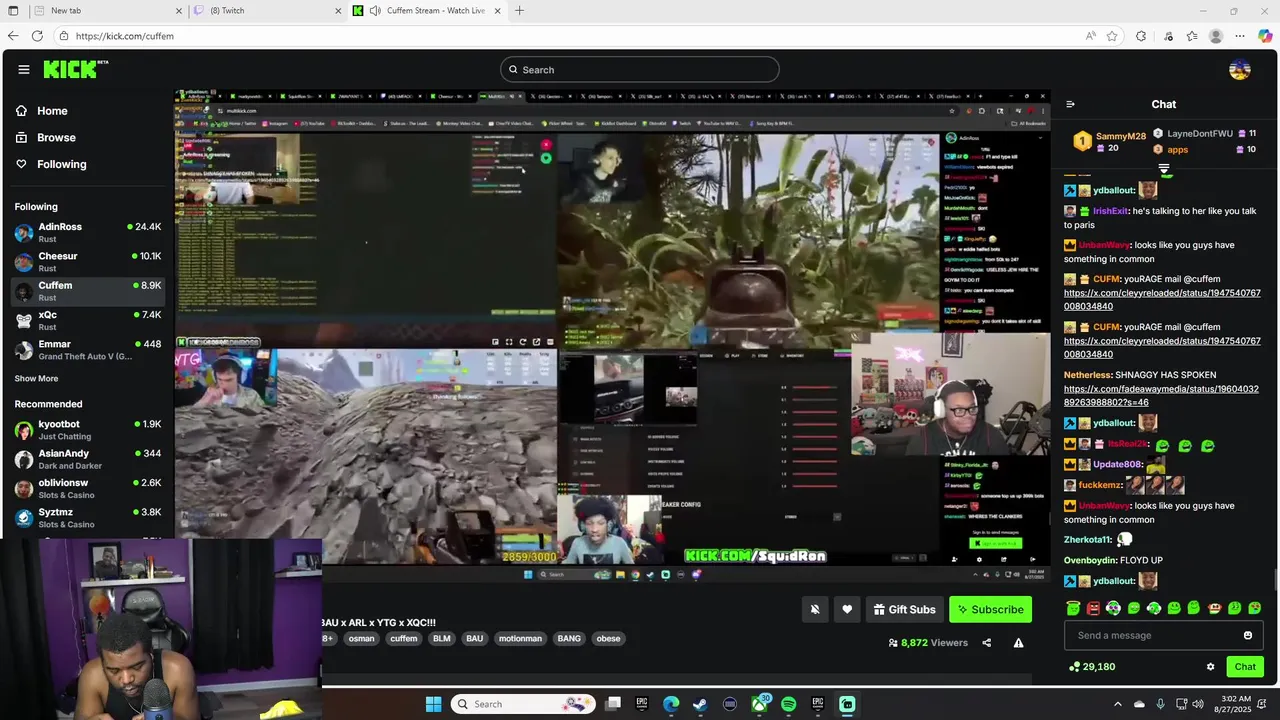Click the taskbar microphone tray icon
This screenshot has width=1280, height=720.
[1160, 704]
